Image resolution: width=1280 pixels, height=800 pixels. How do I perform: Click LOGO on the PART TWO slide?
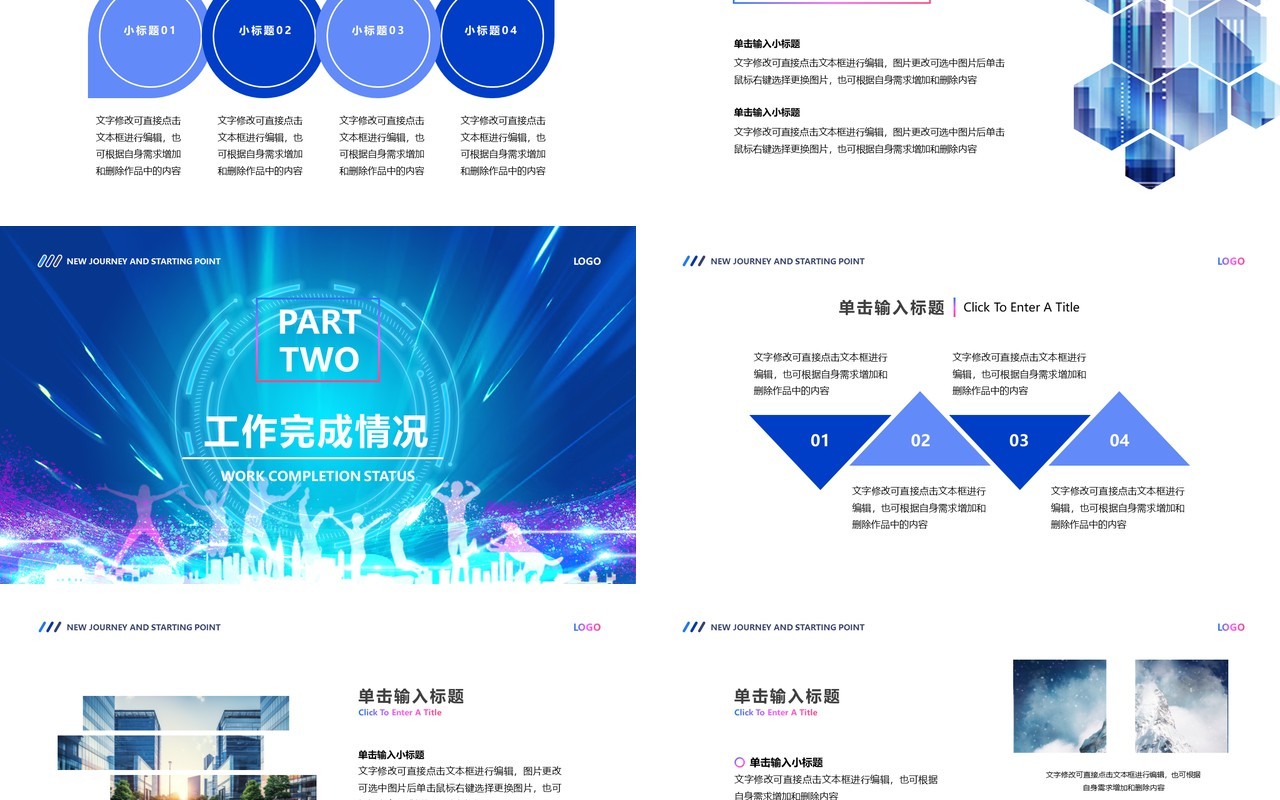pos(587,261)
